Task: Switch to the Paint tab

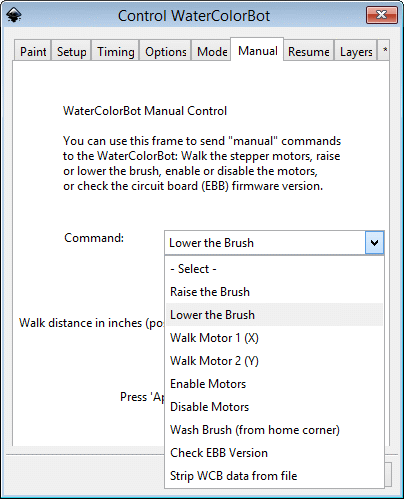Action: tap(33, 51)
